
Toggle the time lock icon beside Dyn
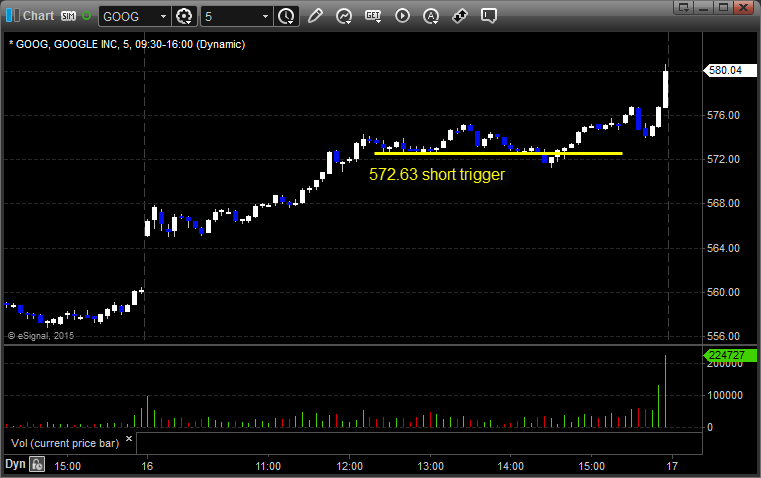coord(37,464)
